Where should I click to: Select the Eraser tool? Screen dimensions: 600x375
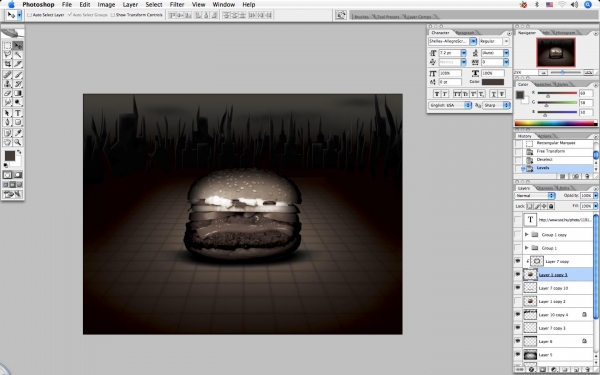[x=7, y=93]
